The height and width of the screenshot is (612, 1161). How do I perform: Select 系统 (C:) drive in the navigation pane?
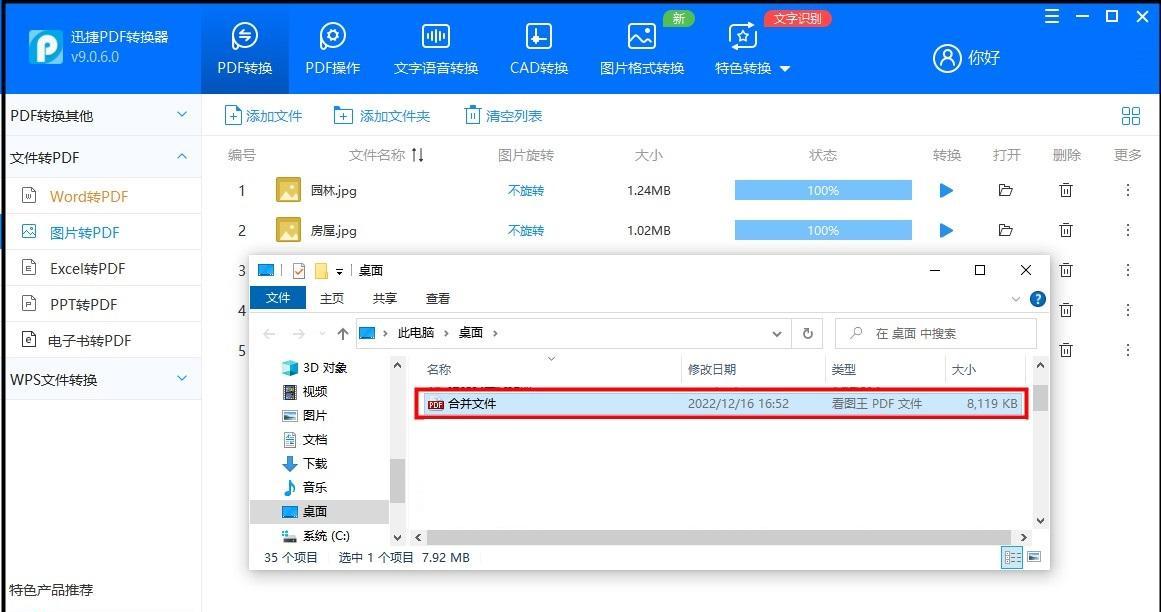pyautogui.click(x=316, y=535)
